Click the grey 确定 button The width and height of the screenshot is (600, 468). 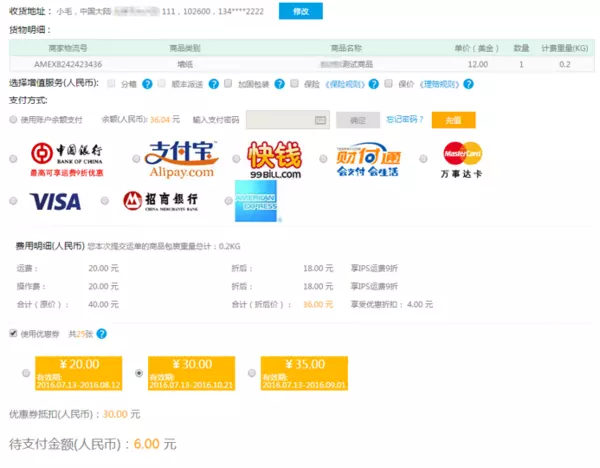pyautogui.click(x=358, y=120)
